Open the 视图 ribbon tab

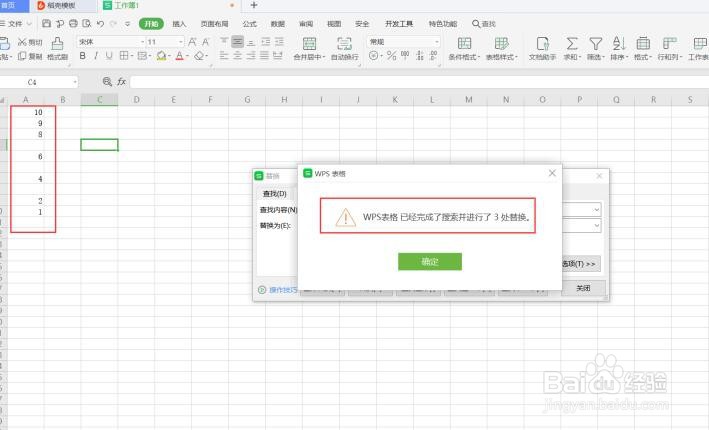pyautogui.click(x=334, y=24)
